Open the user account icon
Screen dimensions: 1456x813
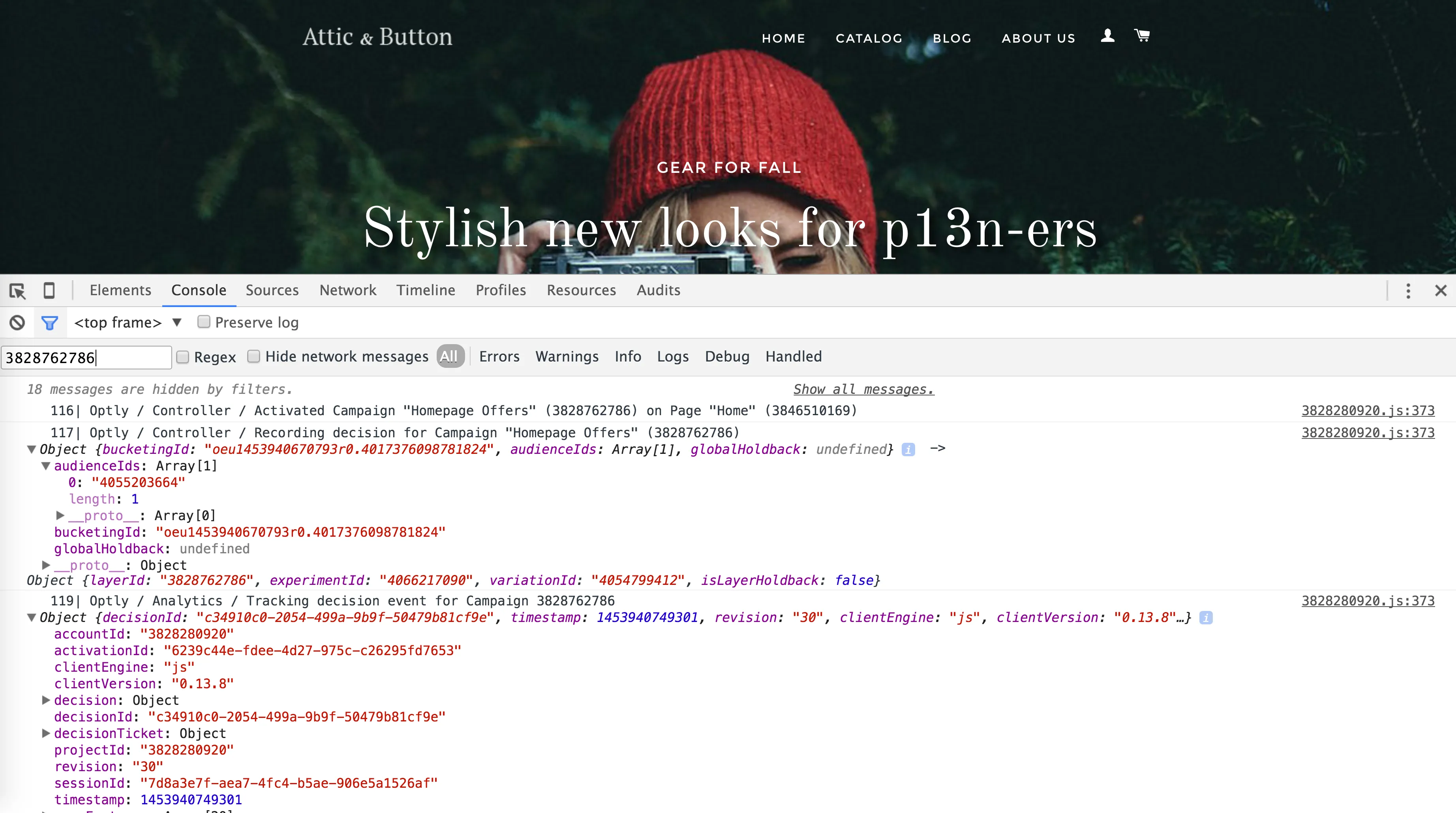pos(1107,36)
